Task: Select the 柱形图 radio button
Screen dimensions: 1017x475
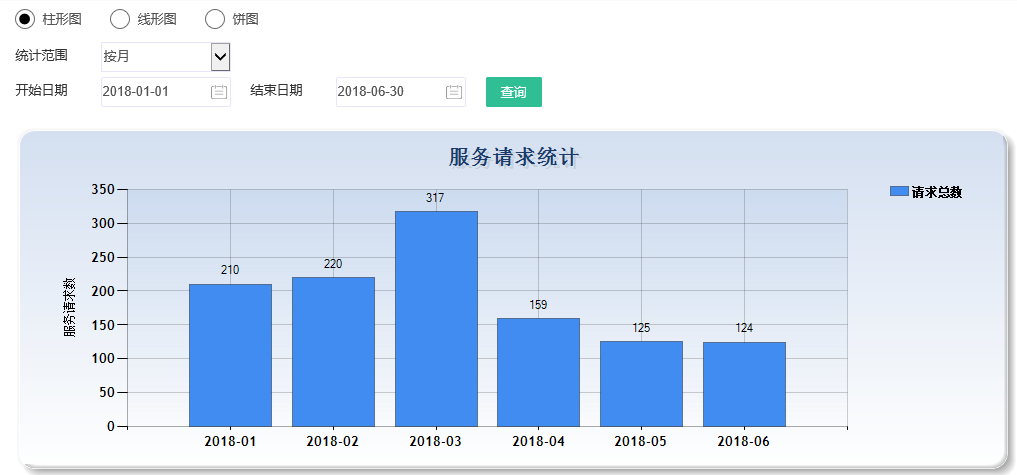Action: point(25,19)
